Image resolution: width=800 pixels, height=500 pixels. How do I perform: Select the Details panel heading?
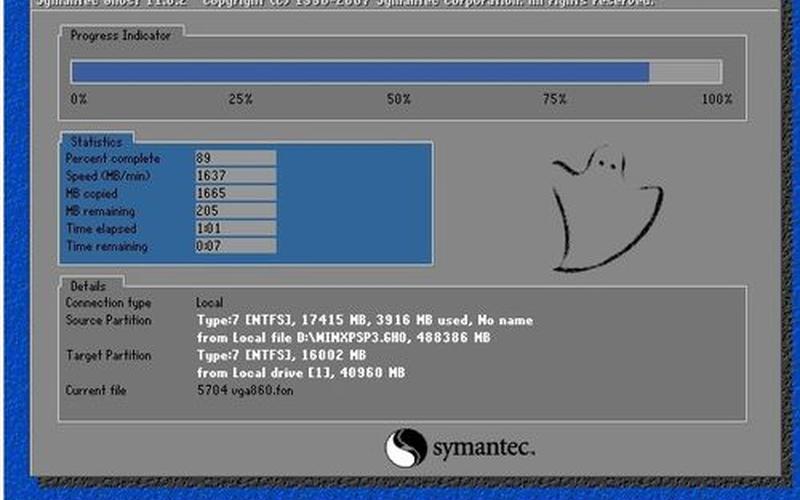tap(88, 286)
